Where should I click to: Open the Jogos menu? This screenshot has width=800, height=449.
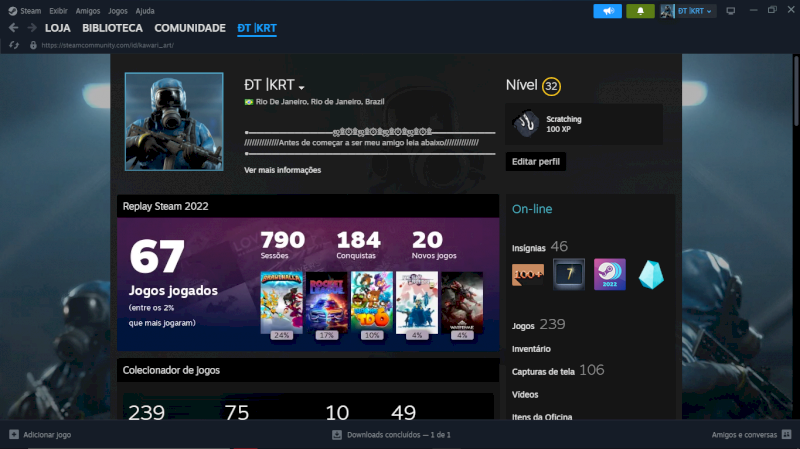click(x=118, y=11)
